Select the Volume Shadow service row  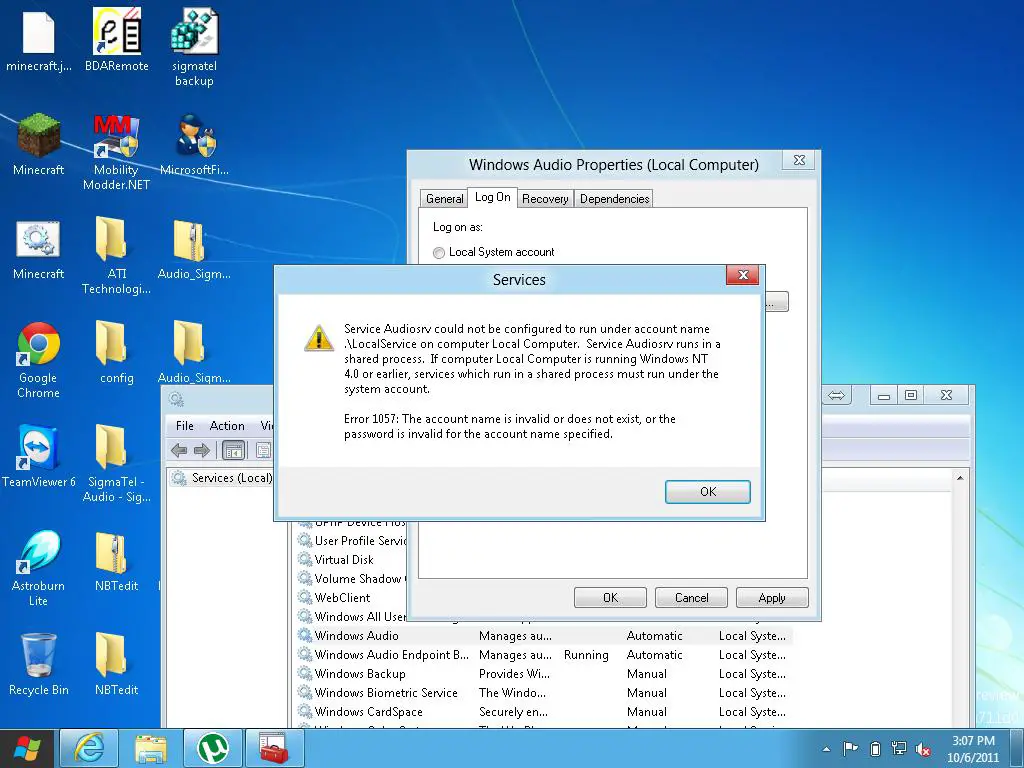[351, 579]
